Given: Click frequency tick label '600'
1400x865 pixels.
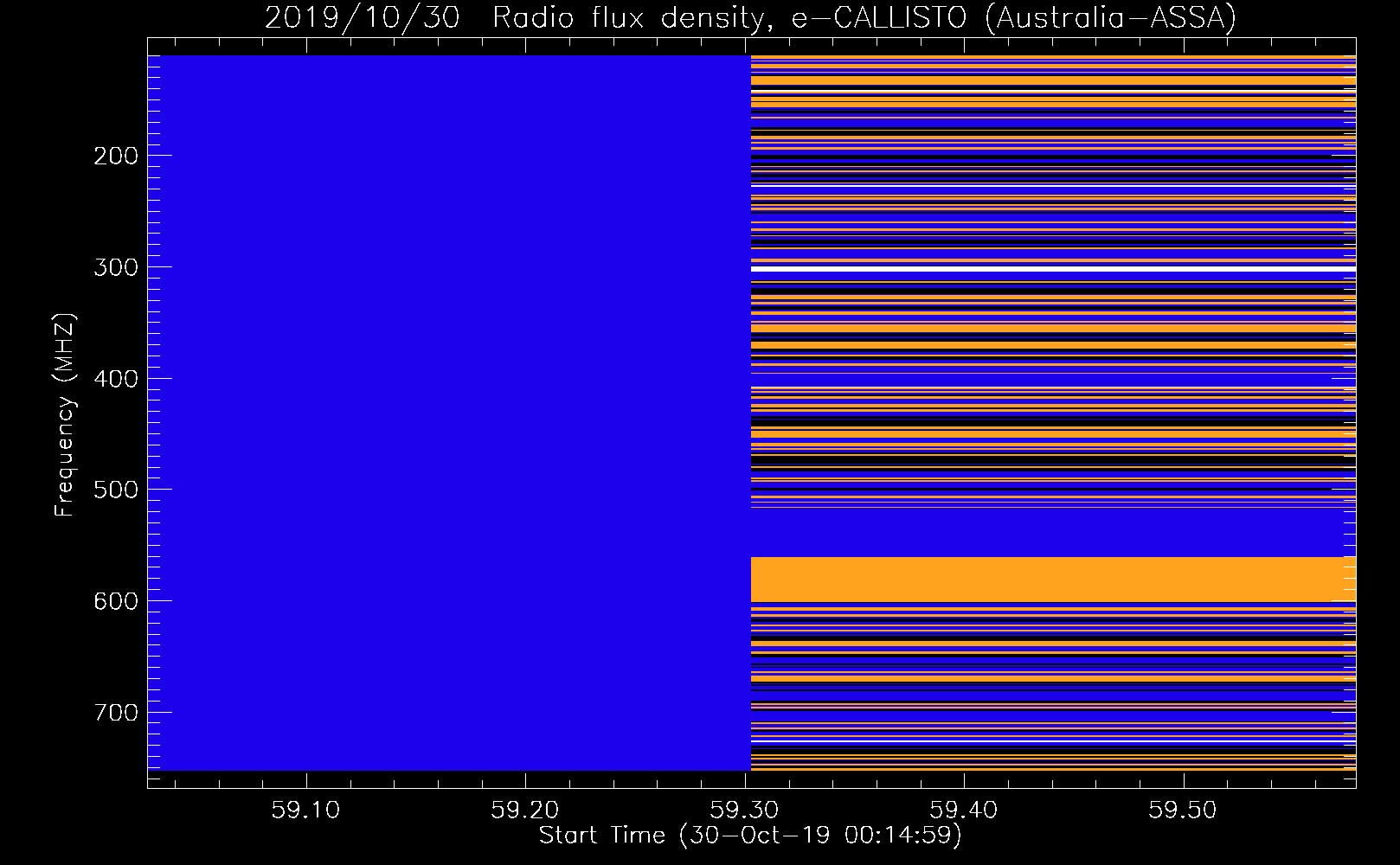Looking at the screenshot, I should (x=116, y=601).
